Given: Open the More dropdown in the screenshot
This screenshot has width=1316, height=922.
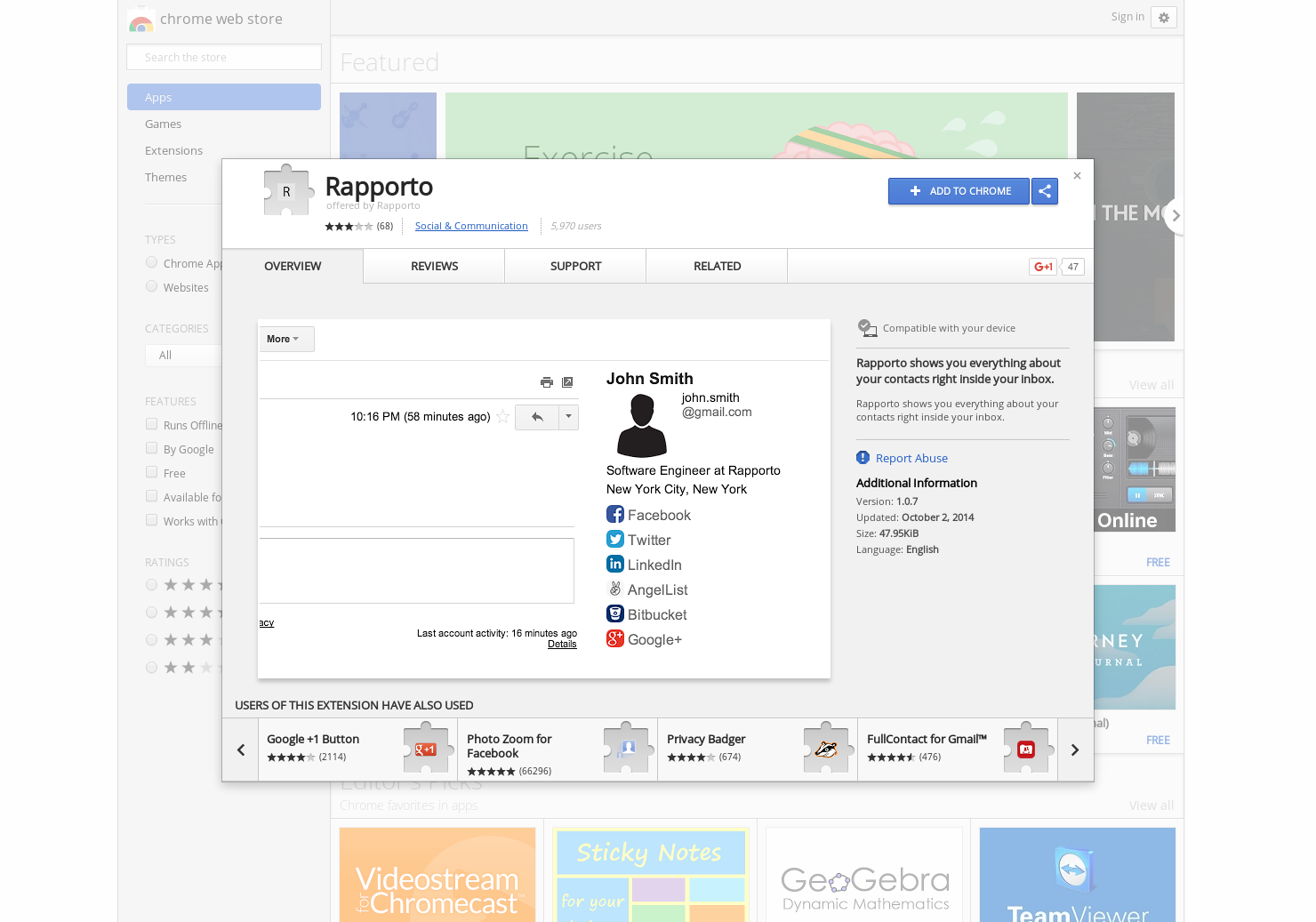Looking at the screenshot, I should (285, 339).
